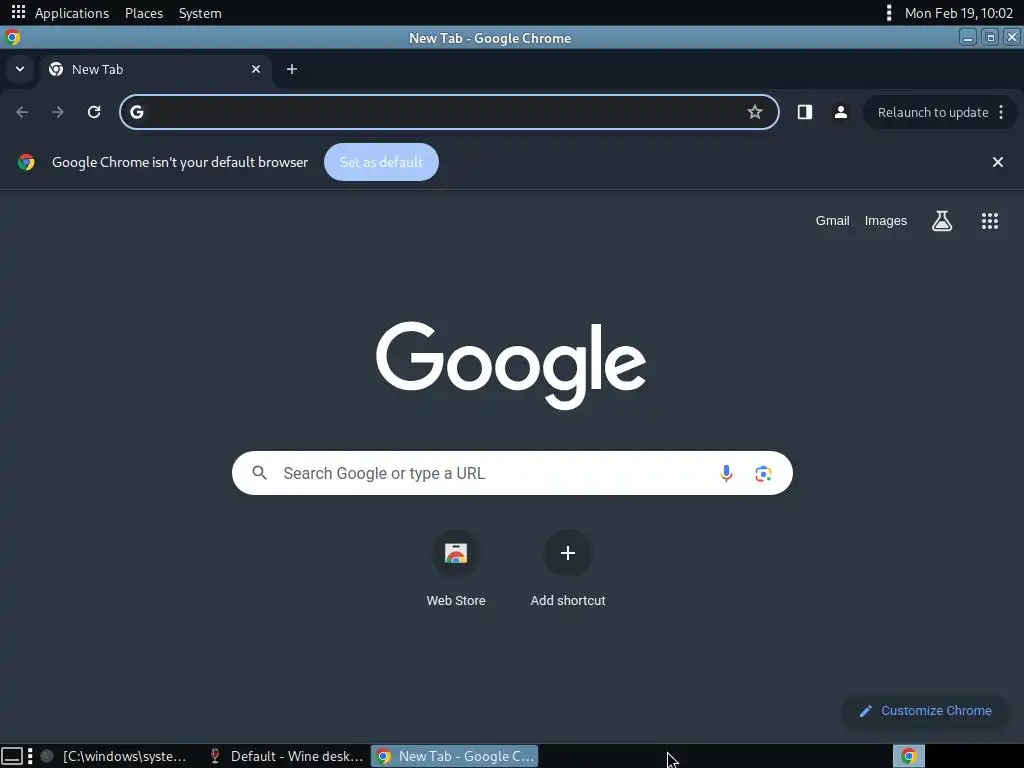
Task: Open the top panel three-dot indicator
Action: [x=889, y=12]
